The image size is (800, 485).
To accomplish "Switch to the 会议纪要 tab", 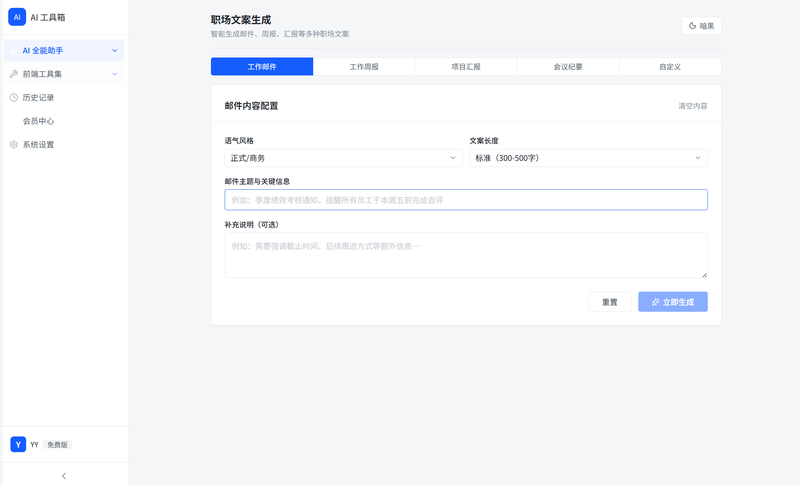I will pos(568,66).
